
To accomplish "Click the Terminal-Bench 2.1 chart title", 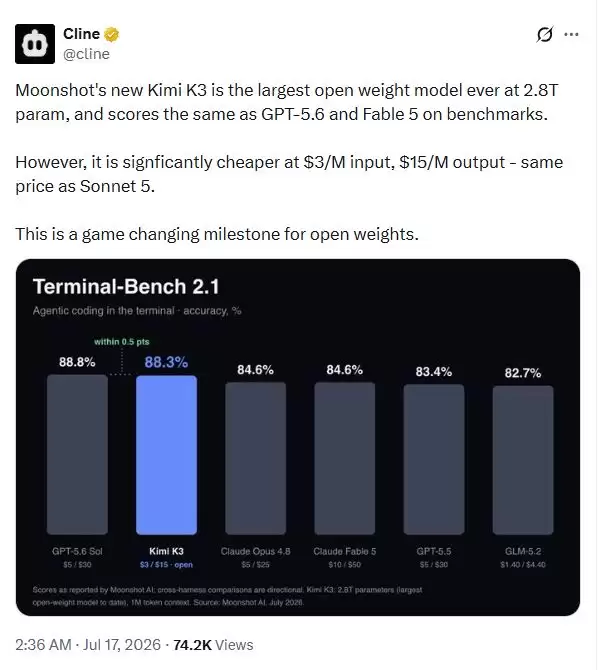I will pyautogui.click(x=126, y=286).
